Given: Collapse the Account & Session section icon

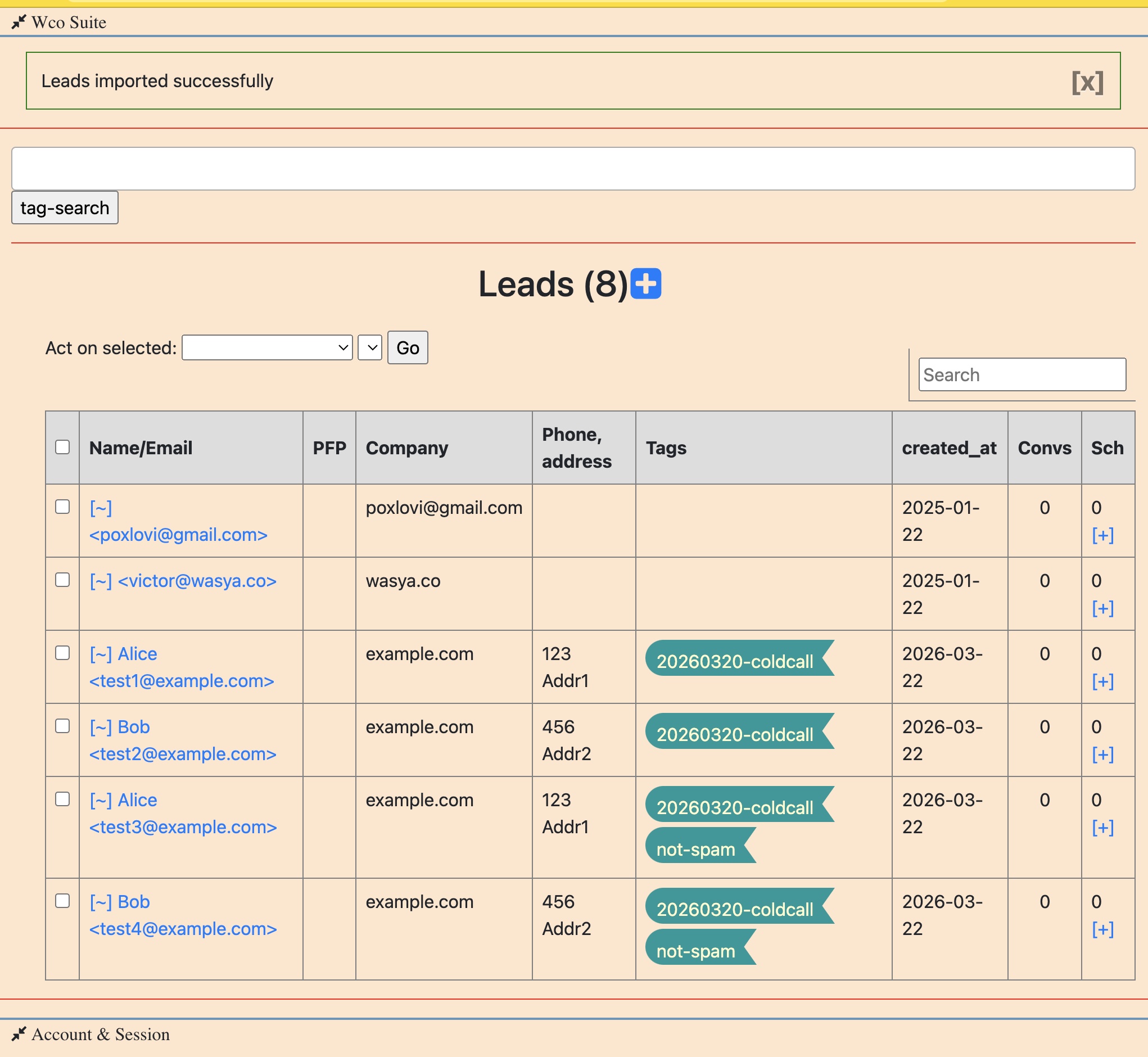Looking at the screenshot, I should coord(19,1033).
